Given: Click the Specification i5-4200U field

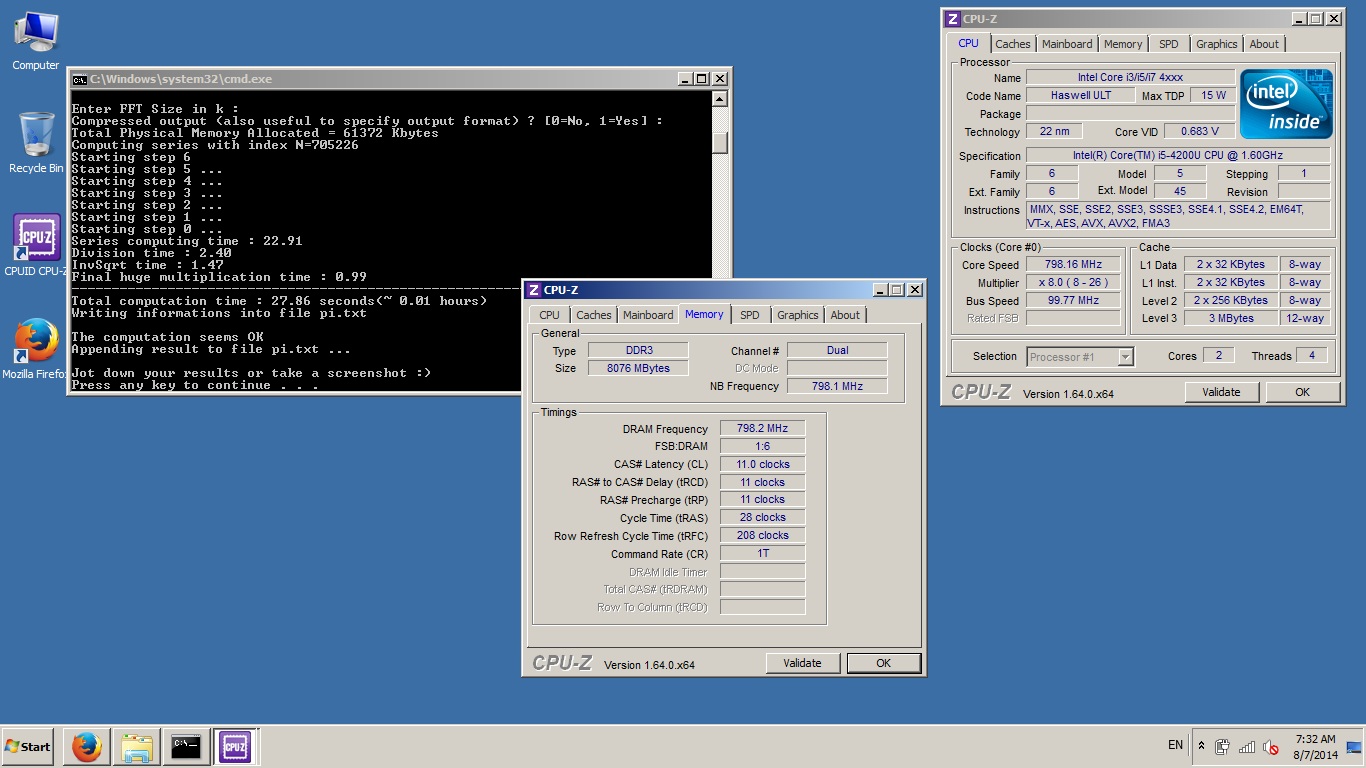Looking at the screenshot, I should [x=1178, y=155].
